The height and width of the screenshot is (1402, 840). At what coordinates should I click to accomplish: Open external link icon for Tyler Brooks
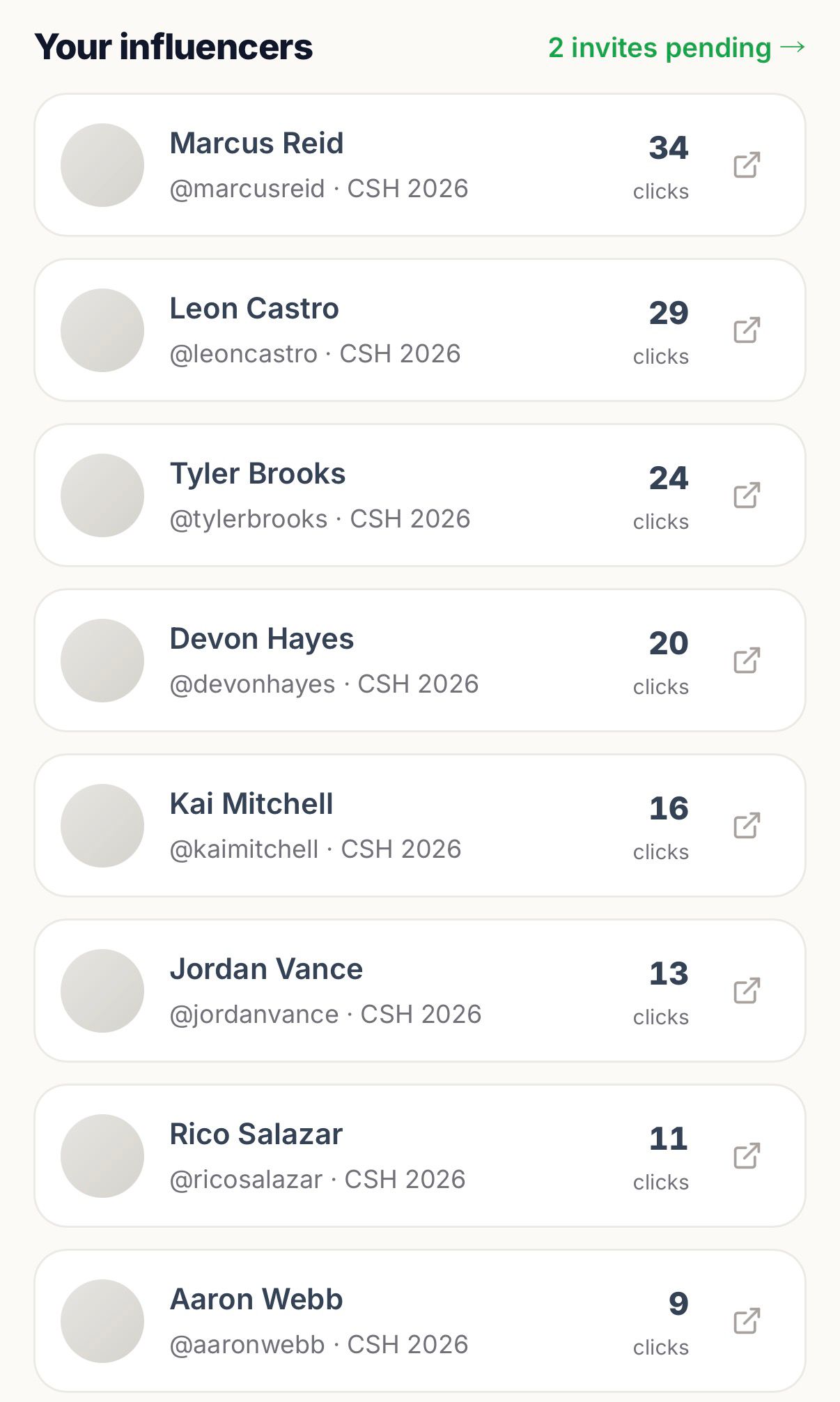747,495
